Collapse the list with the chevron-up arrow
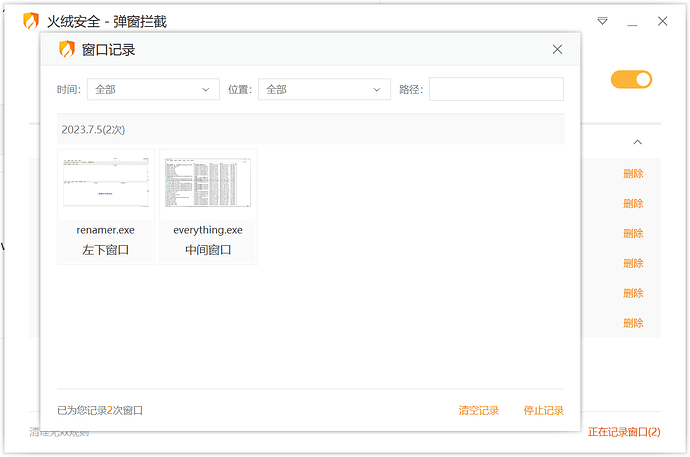Image resolution: width=690 pixels, height=457 pixels. pyautogui.click(x=637, y=142)
